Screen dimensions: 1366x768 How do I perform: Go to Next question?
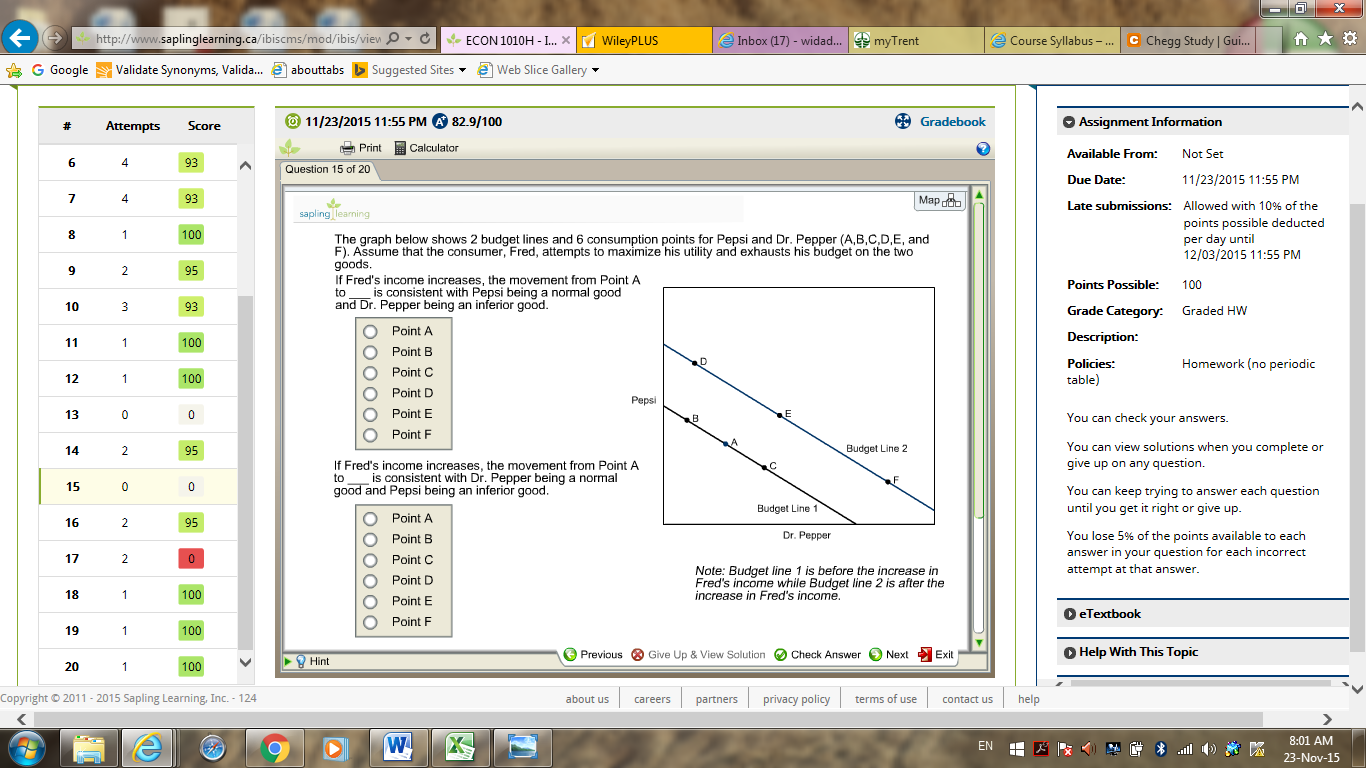(888, 655)
